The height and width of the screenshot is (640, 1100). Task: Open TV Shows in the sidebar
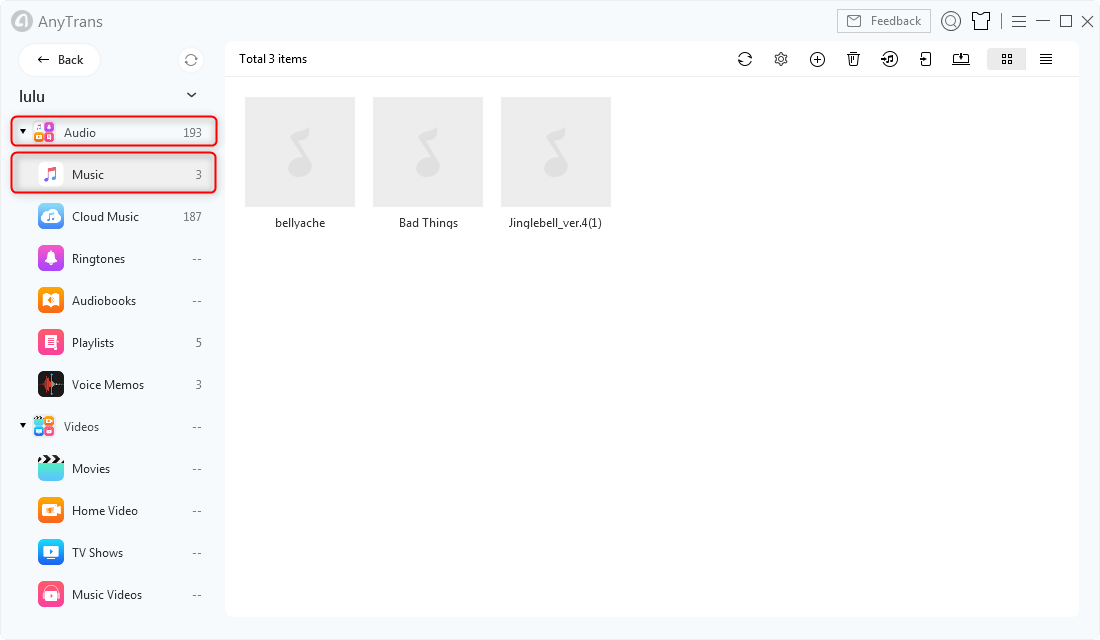click(114, 553)
